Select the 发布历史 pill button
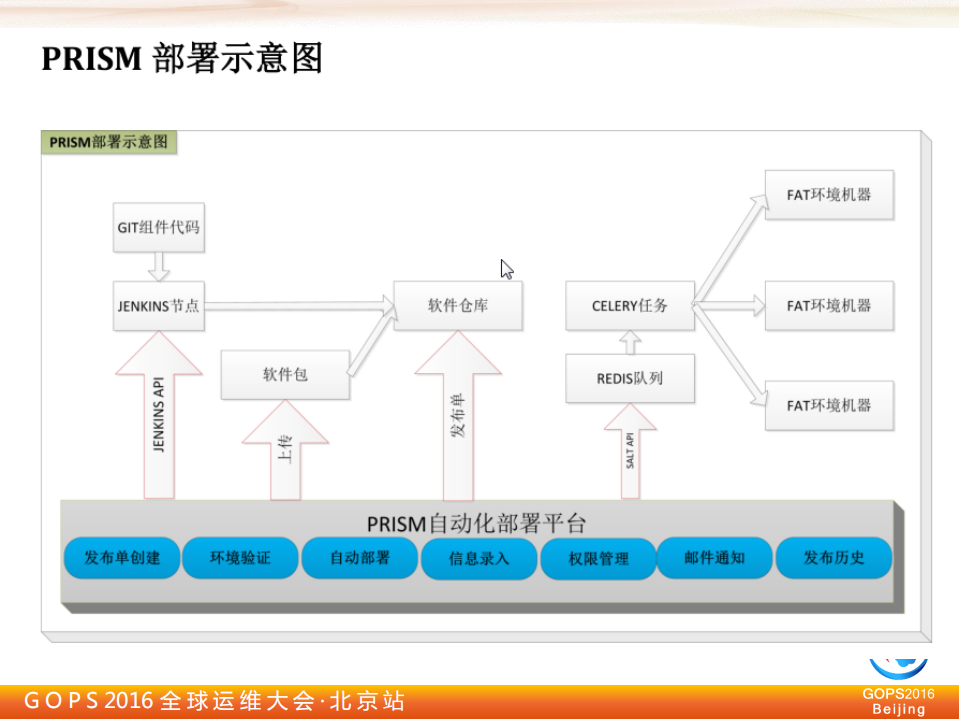The image size is (959, 719). point(833,558)
